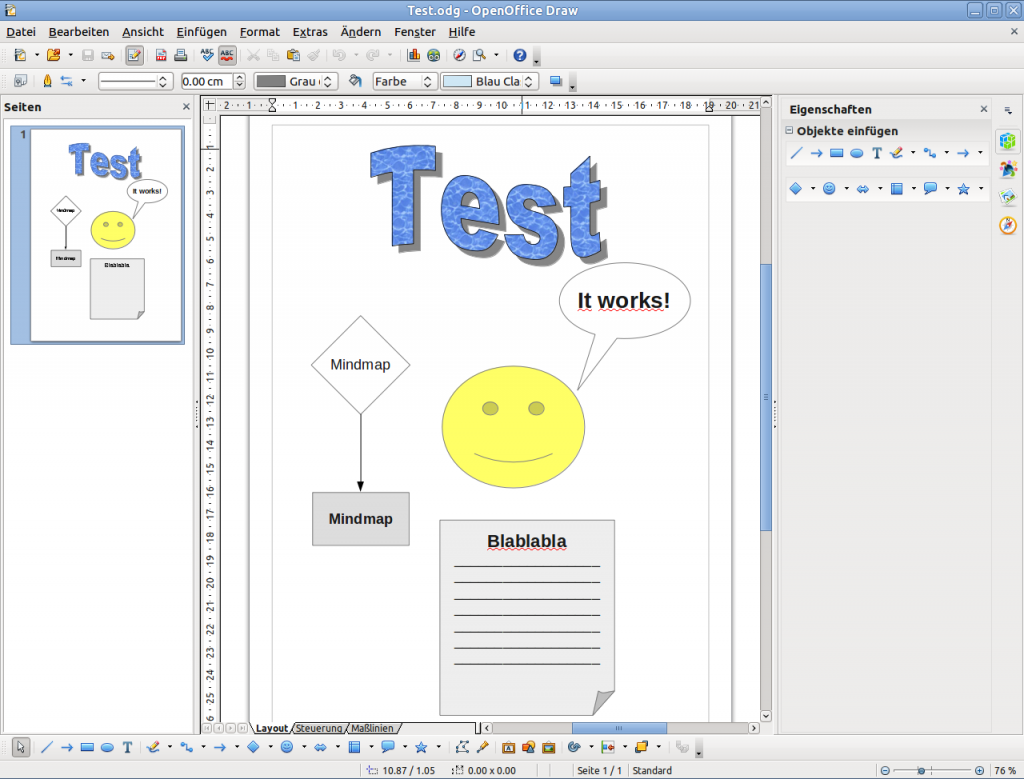This screenshot has width=1024, height=779.
Task: Select the Text tool
Action: click(x=127, y=747)
